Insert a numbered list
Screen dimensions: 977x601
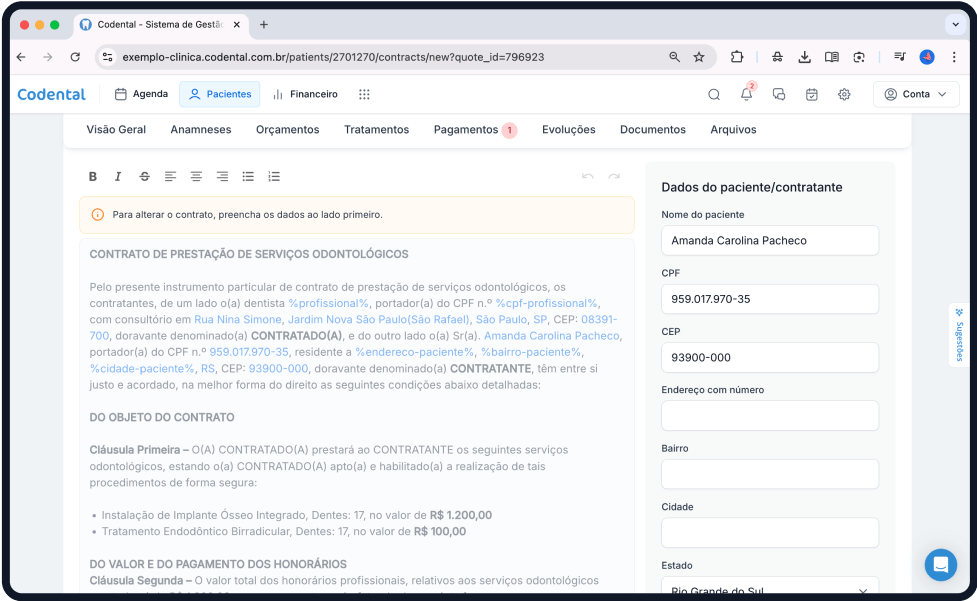pyautogui.click(x=274, y=177)
